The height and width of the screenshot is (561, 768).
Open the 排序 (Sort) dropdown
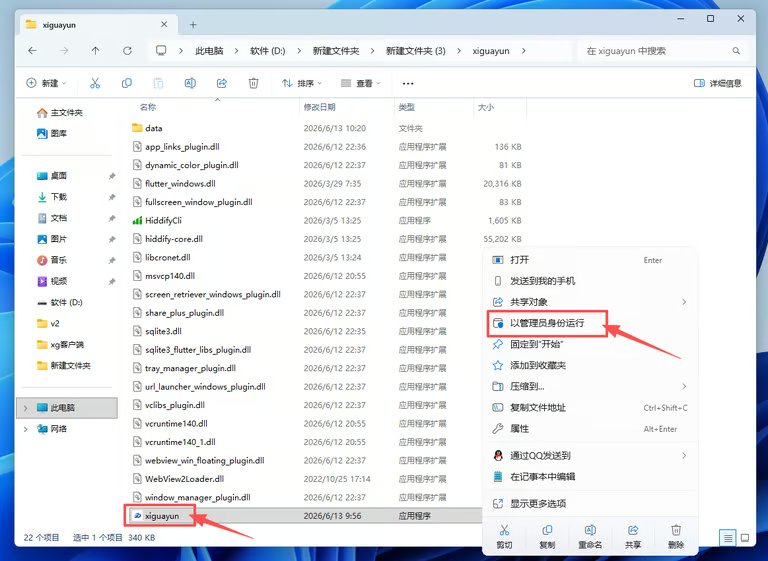pos(302,83)
